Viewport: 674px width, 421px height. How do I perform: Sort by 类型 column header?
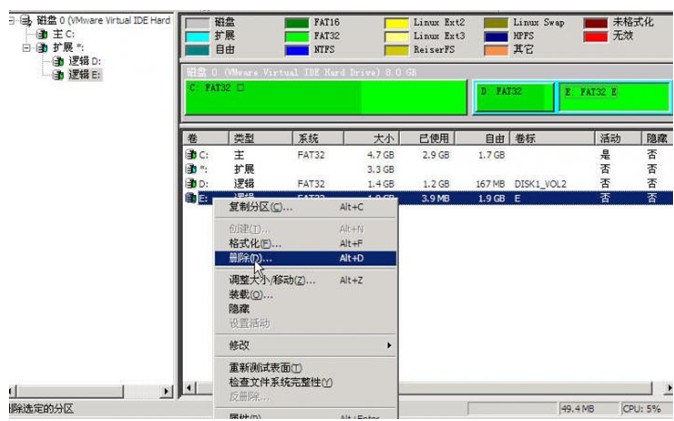coord(260,138)
